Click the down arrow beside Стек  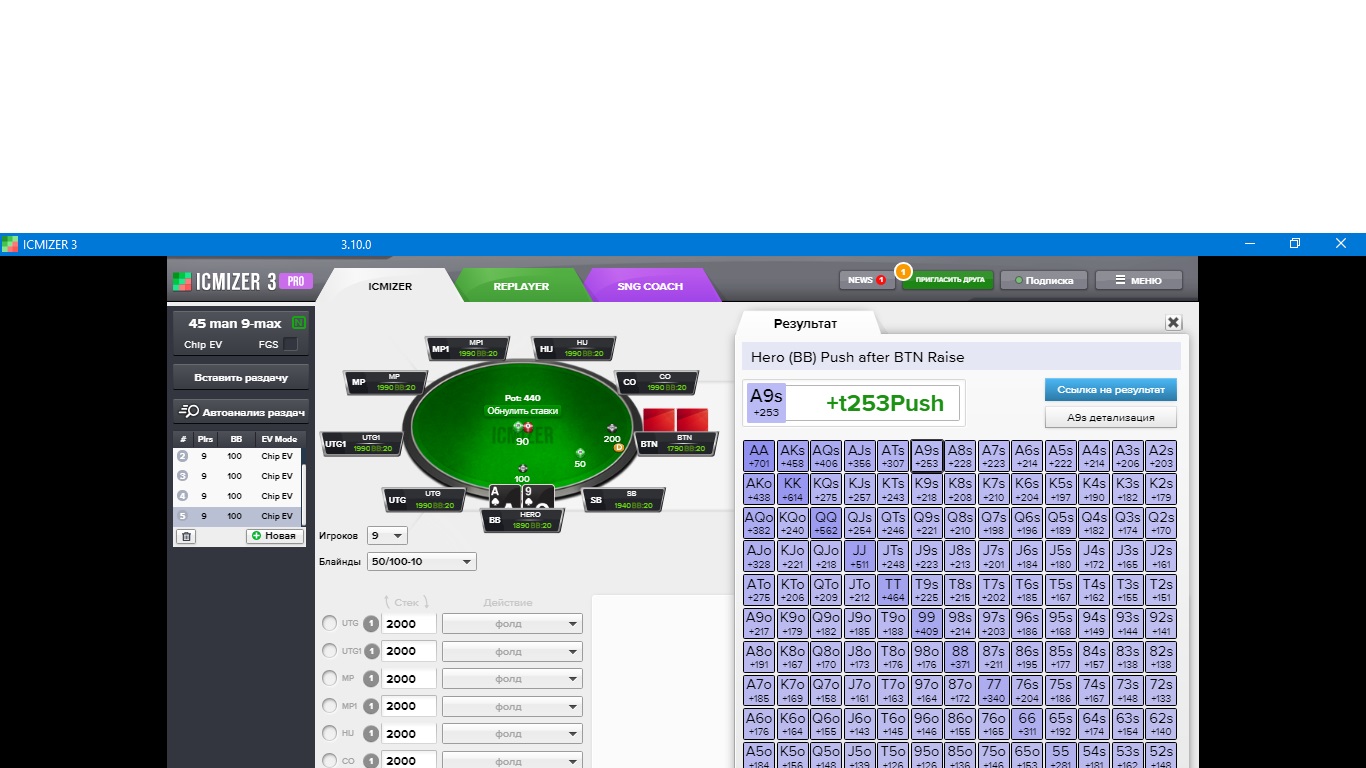pos(425,602)
